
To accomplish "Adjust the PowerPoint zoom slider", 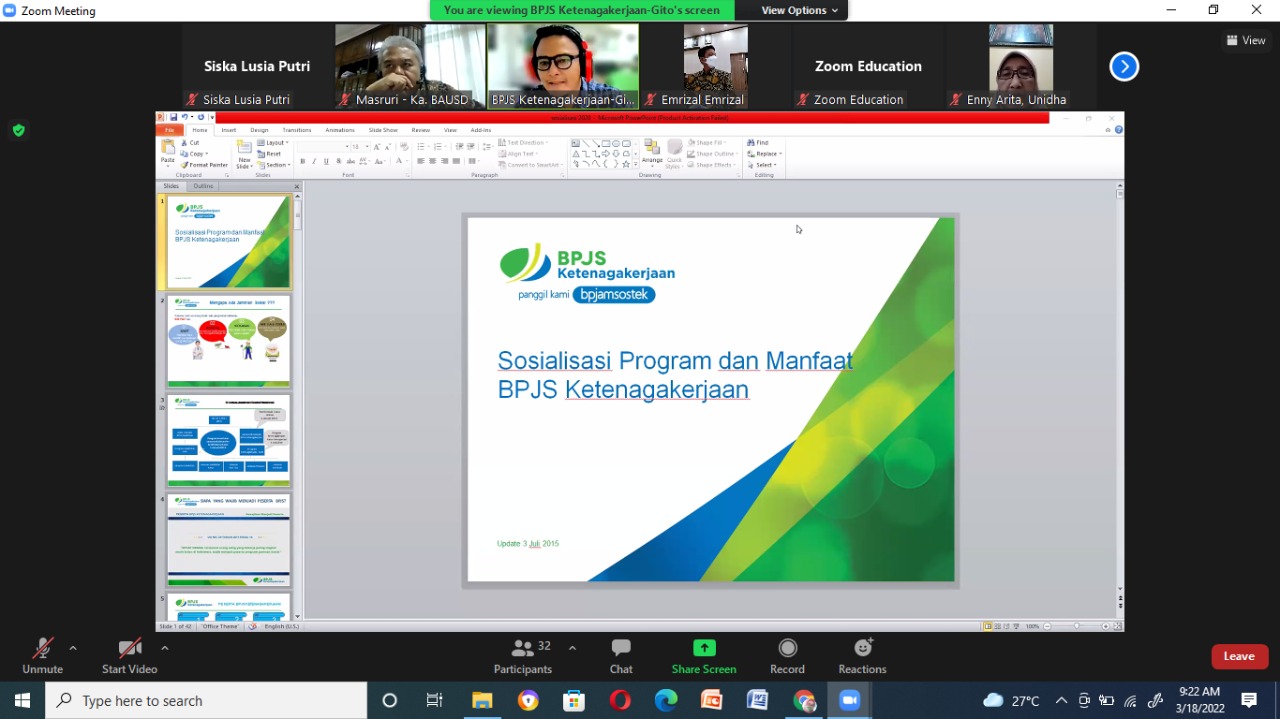I will point(1076,626).
